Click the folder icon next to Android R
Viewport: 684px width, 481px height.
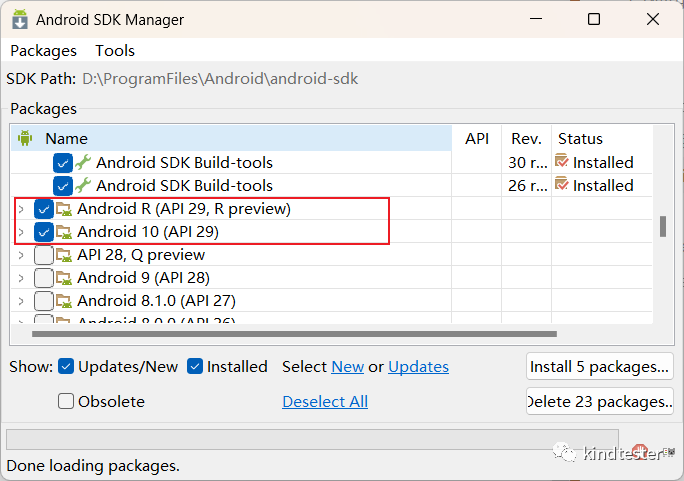[x=64, y=209]
